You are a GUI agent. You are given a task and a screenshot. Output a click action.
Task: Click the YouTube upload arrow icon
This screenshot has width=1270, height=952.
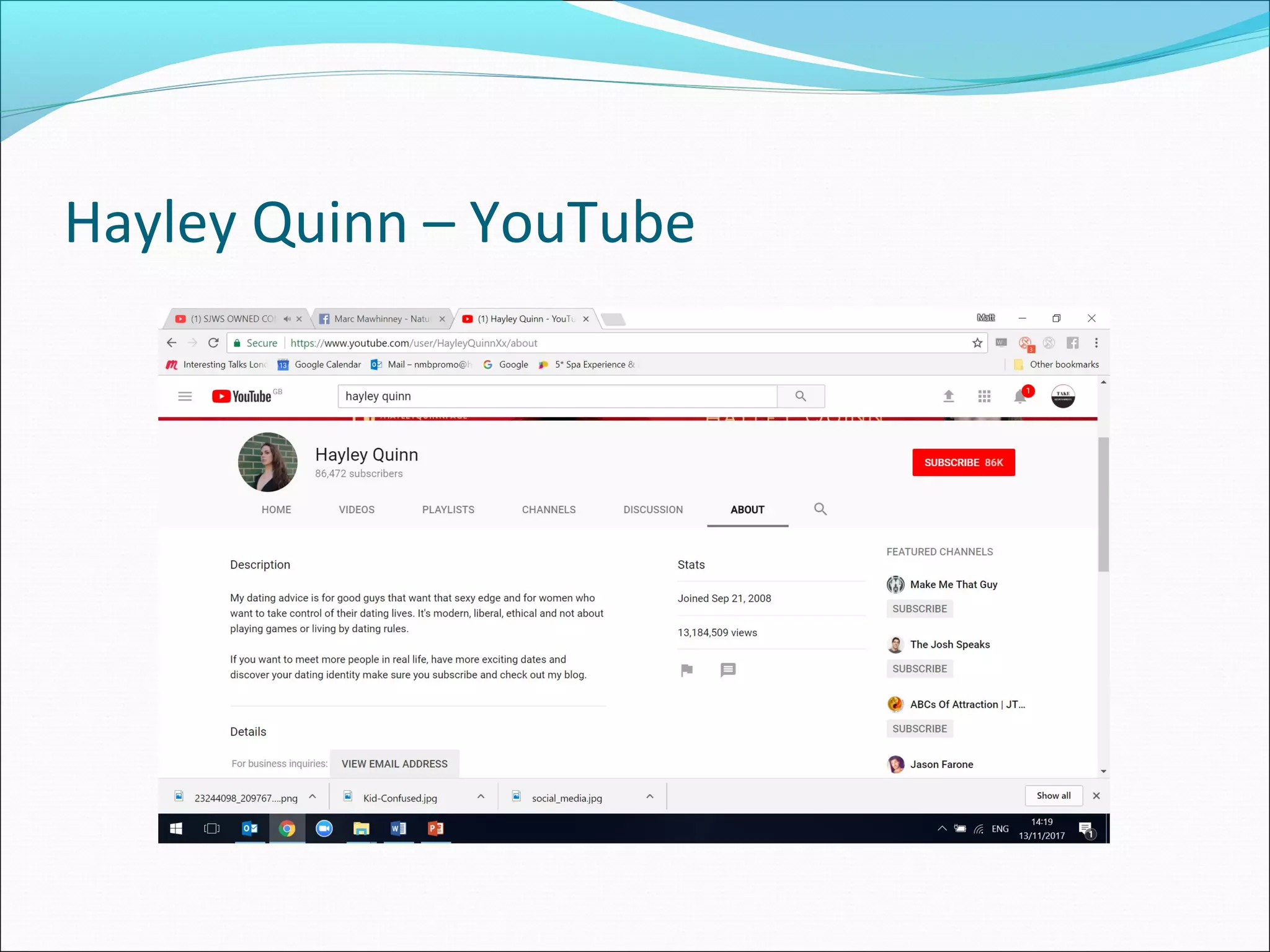(x=948, y=396)
